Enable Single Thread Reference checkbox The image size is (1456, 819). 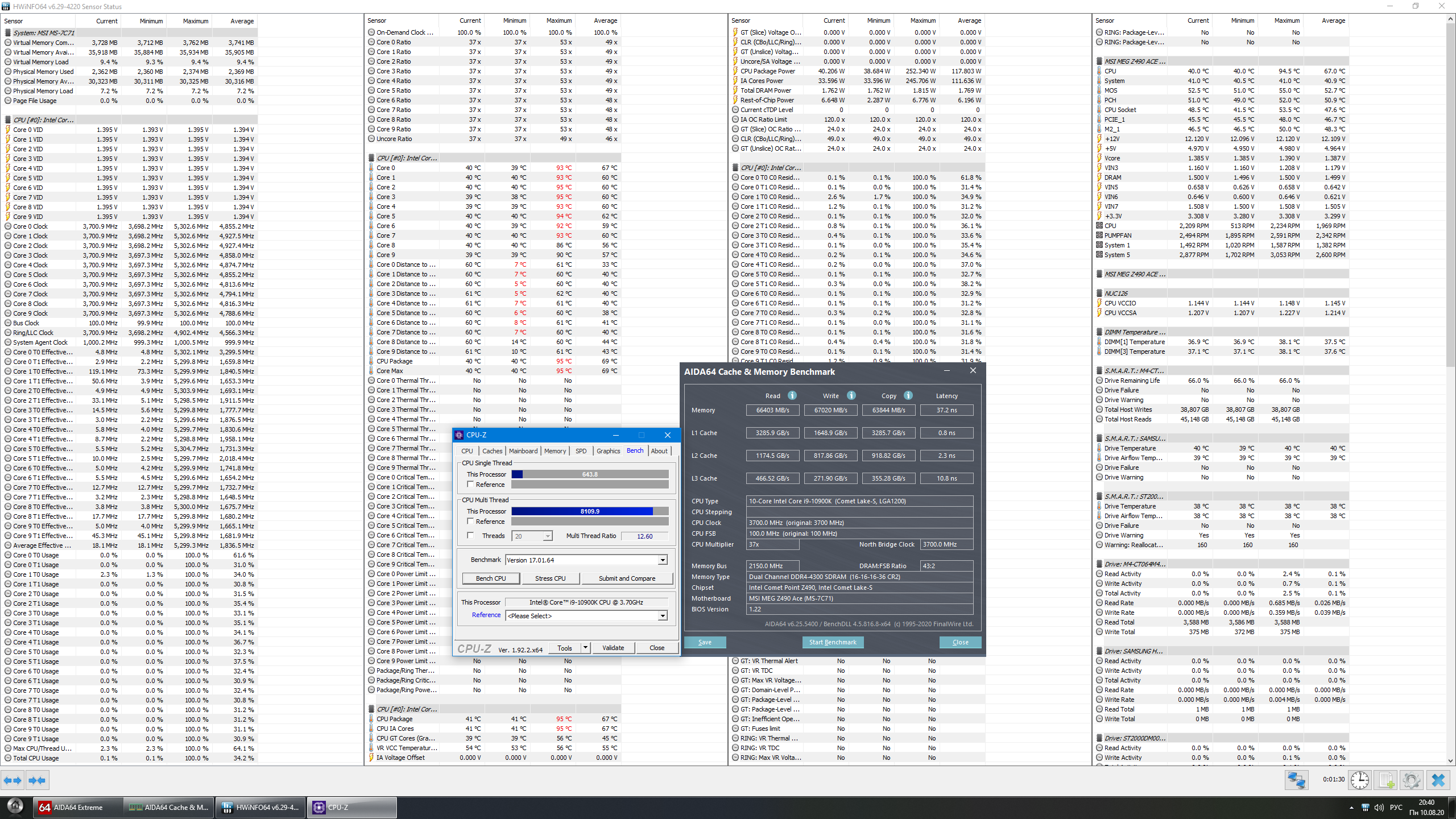click(470, 484)
